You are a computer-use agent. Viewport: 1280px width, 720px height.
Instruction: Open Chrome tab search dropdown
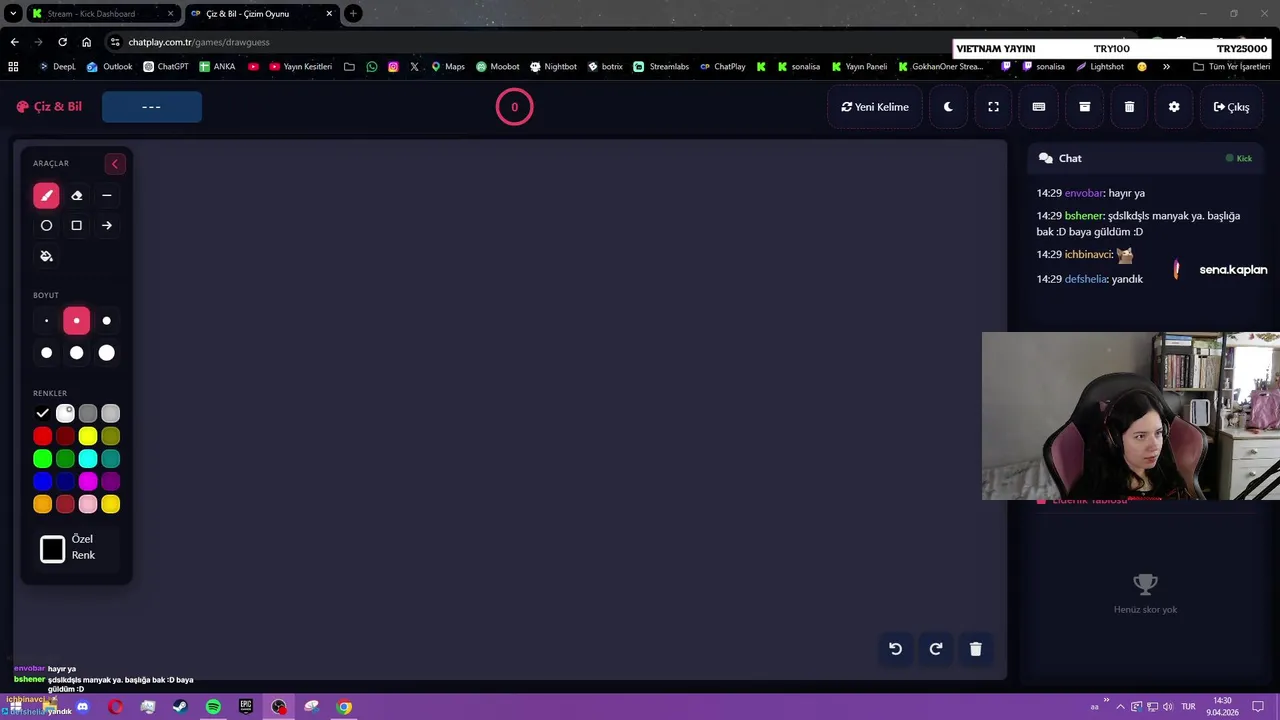point(13,14)
